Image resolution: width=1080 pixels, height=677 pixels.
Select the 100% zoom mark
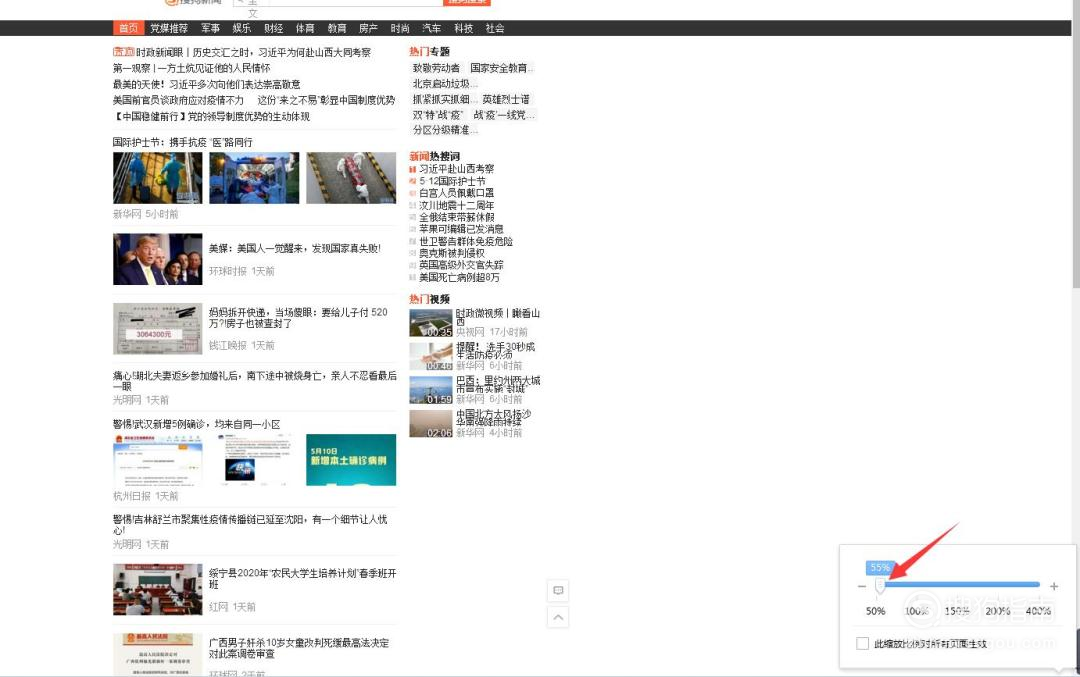pos(916,611)
